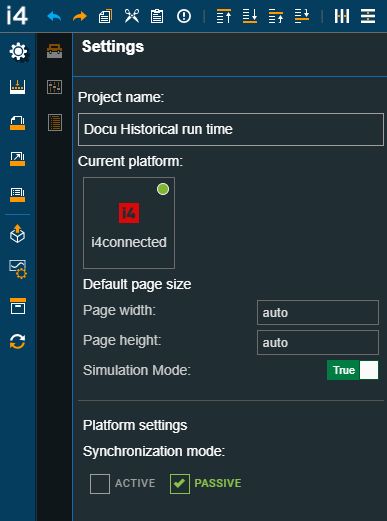Click 'Default page size' label

point(137,284)
